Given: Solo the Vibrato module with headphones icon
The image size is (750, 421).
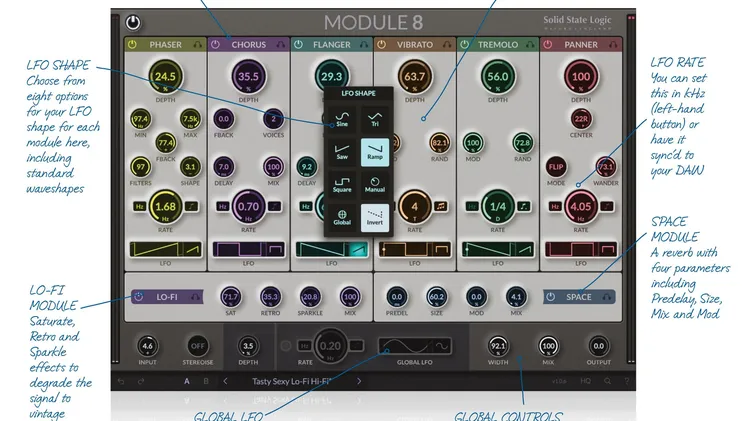Looking at the screenshot, I should point(447,44).
